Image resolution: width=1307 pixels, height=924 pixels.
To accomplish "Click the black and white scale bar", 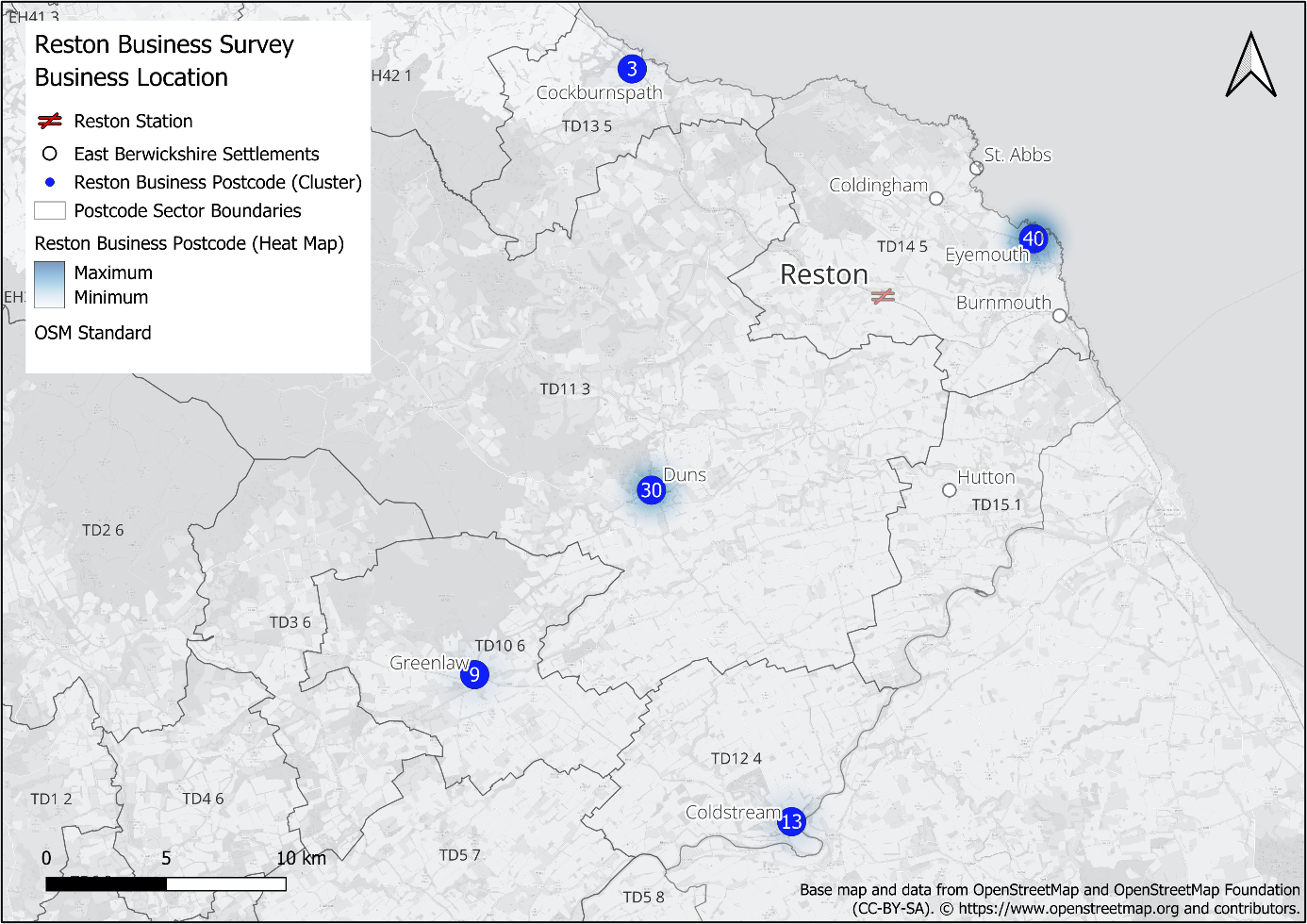I will pyautogui.click(x=166, y=883).
